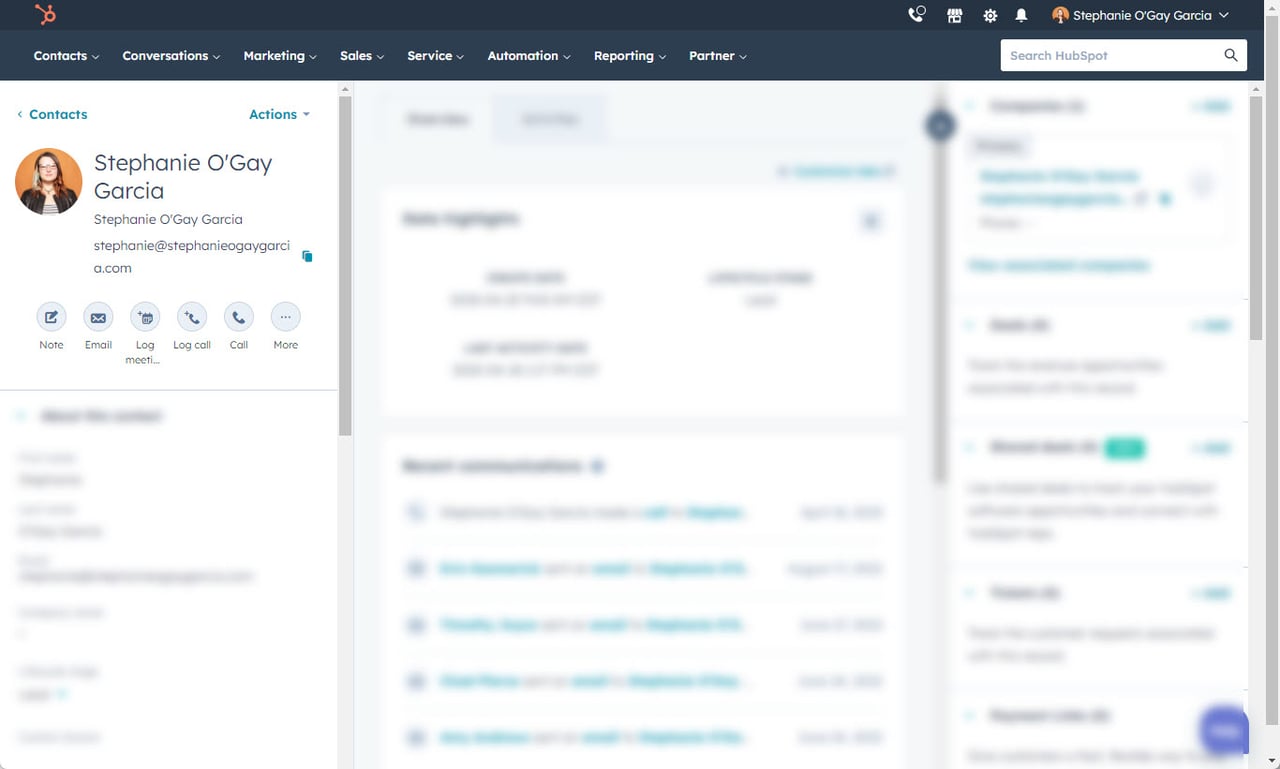Click the search magnifier icon
The width and height of the screenshot is (1280, 769).
[1231, 55]
